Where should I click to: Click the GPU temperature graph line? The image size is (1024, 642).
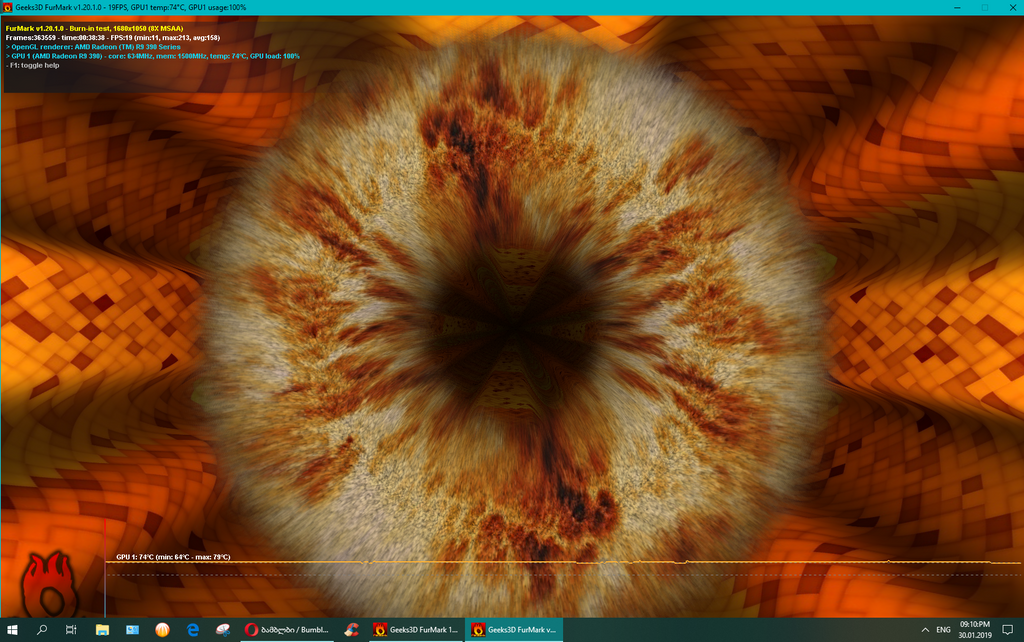click(x=500, y=563)
